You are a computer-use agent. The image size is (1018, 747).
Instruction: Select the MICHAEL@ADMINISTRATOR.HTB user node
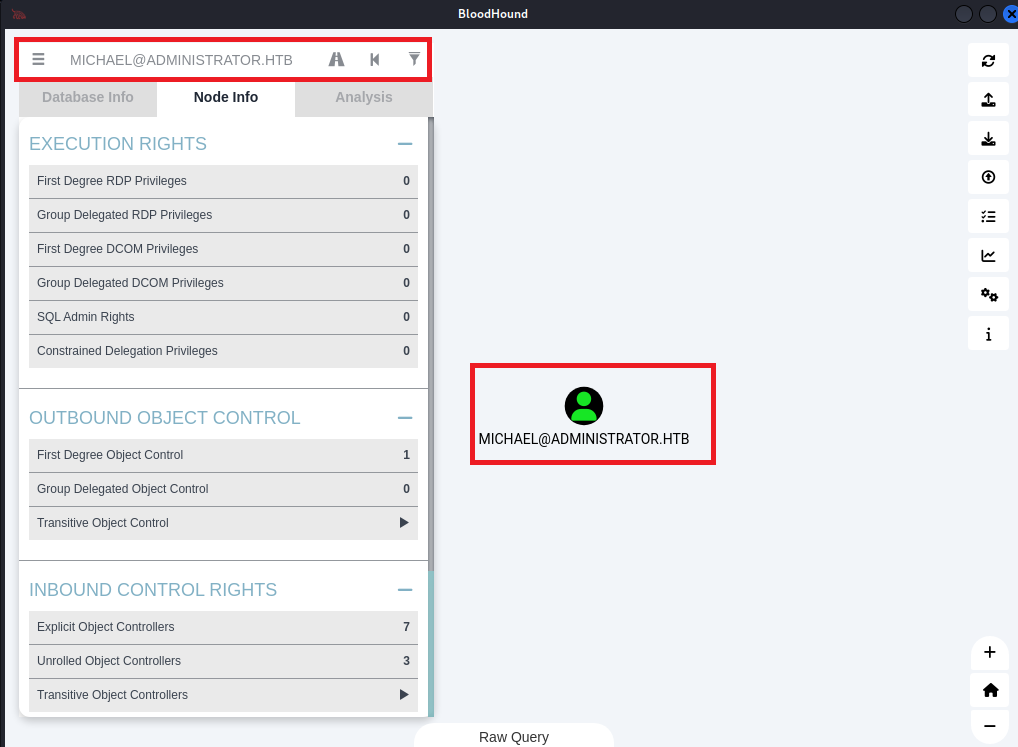(x=584, y=405)
